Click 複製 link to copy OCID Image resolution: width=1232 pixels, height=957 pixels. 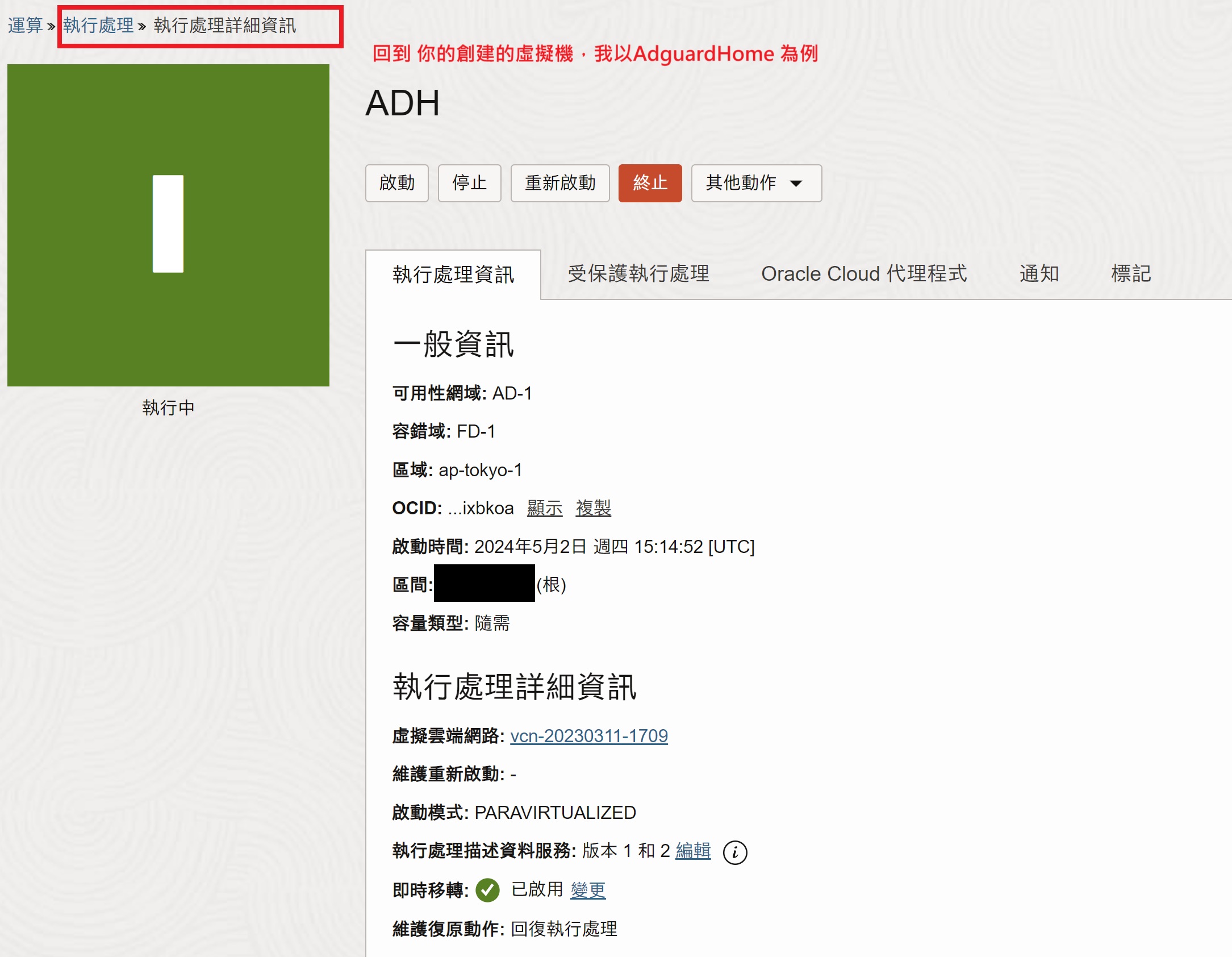click(x=593, y=508)
